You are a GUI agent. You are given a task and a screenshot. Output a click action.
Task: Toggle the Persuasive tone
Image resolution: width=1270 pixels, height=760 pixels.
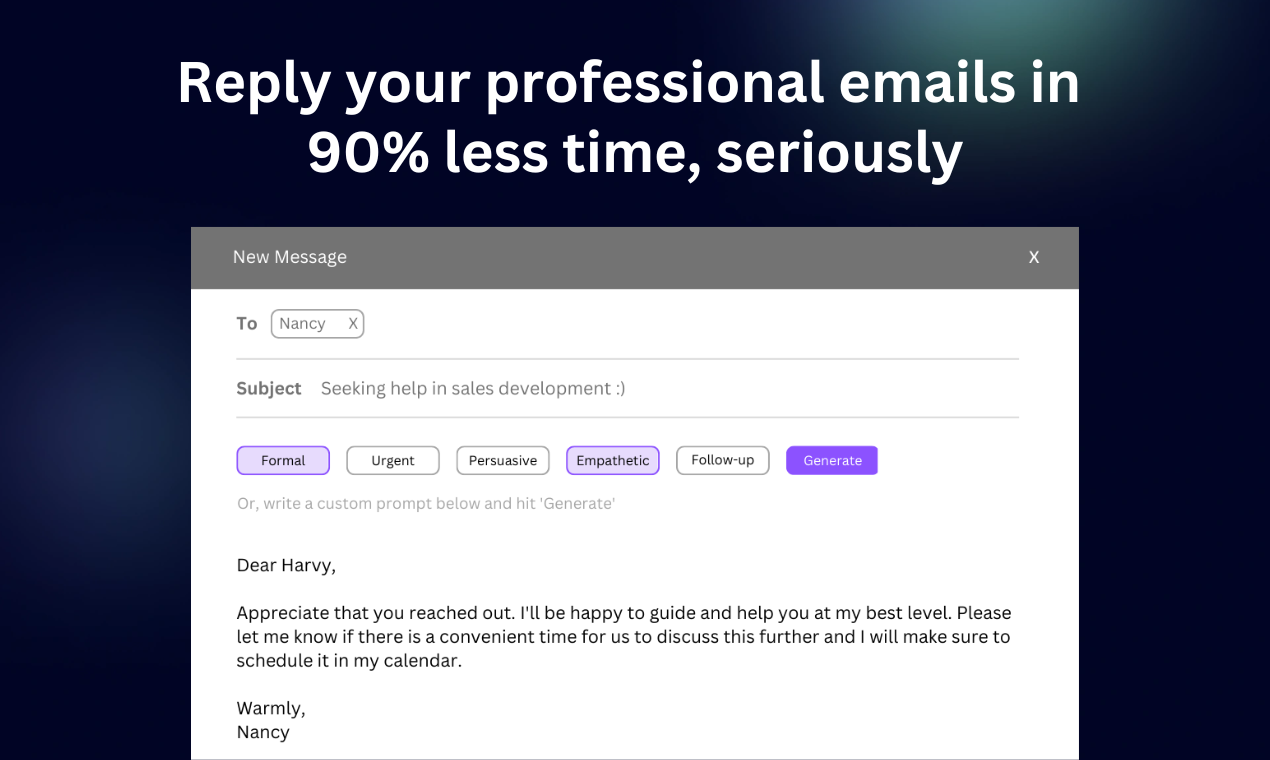502,460
